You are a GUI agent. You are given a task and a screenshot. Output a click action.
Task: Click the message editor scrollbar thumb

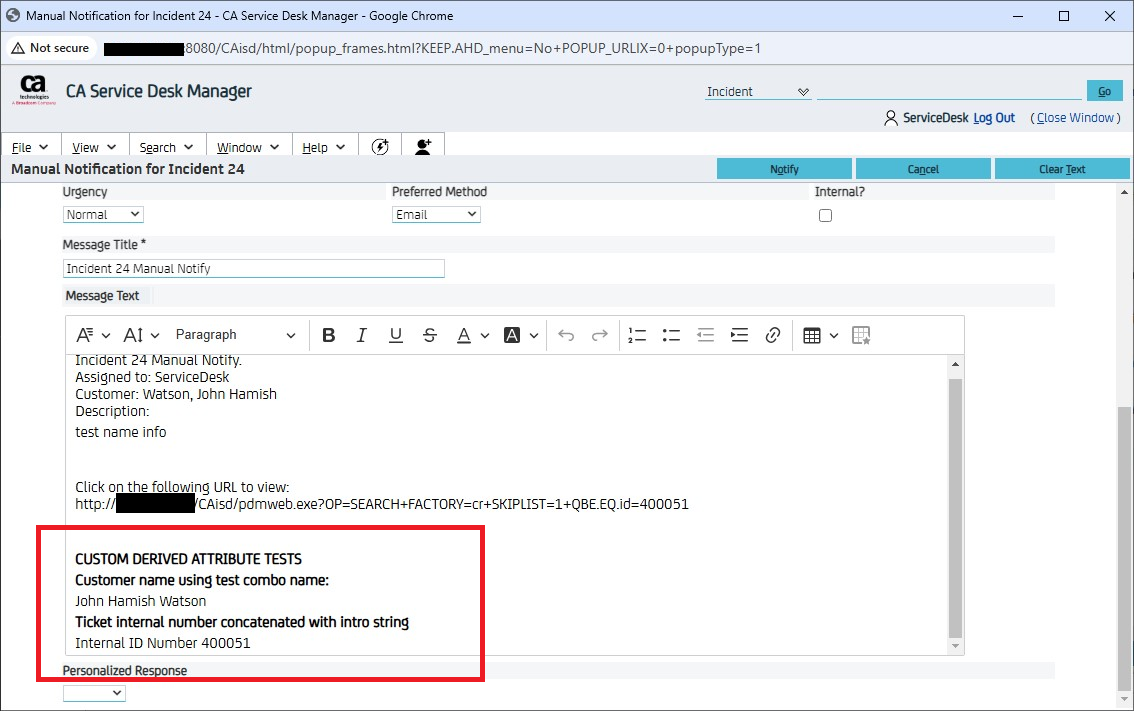[955, 508]
